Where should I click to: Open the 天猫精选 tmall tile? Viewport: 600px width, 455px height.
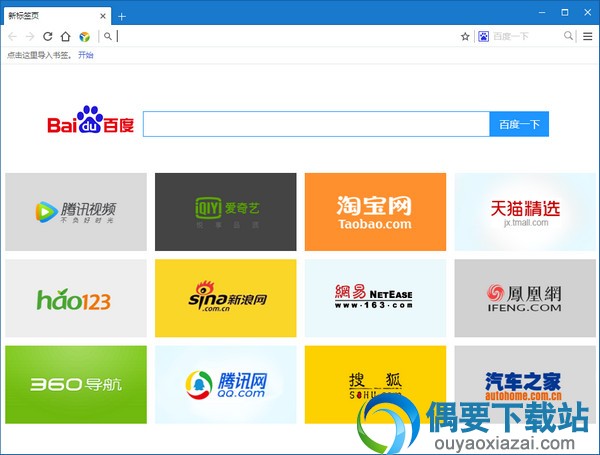tap(525, 212)
